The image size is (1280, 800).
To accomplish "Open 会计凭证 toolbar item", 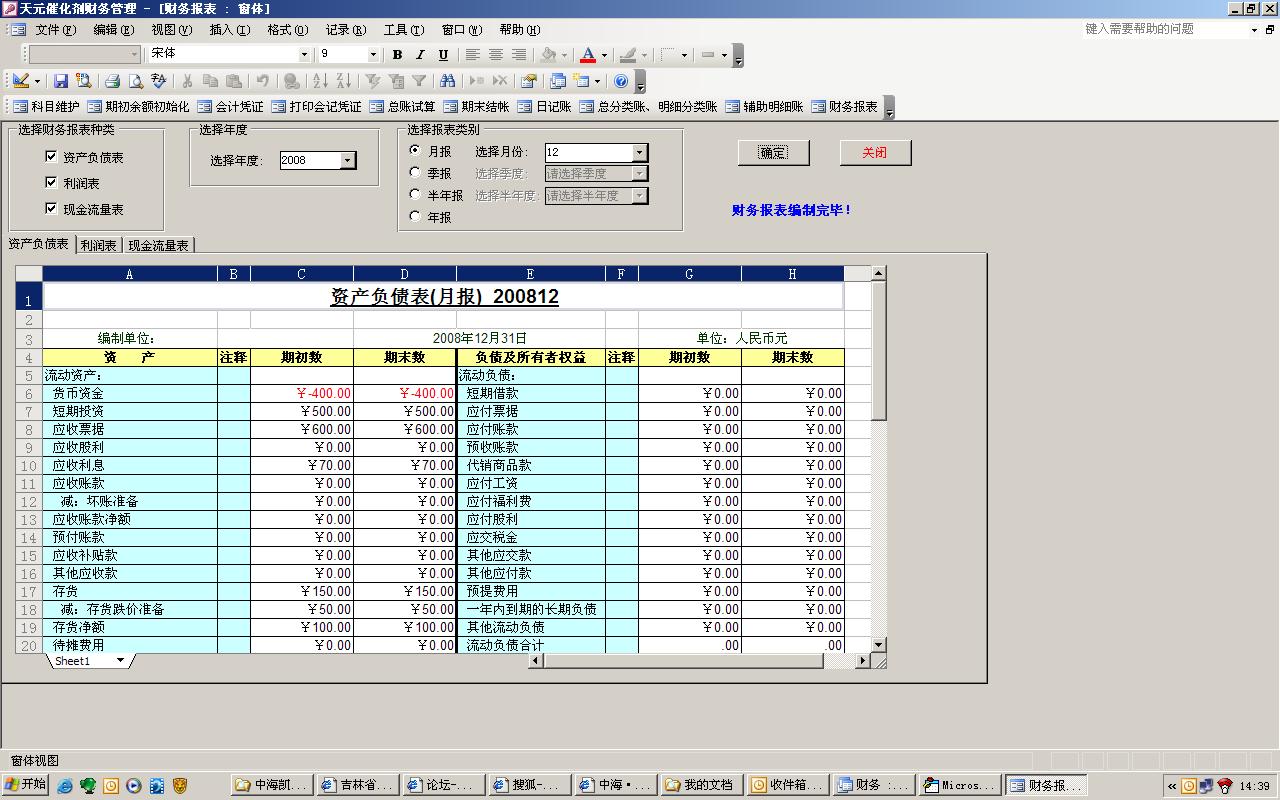I will [230, 107].
